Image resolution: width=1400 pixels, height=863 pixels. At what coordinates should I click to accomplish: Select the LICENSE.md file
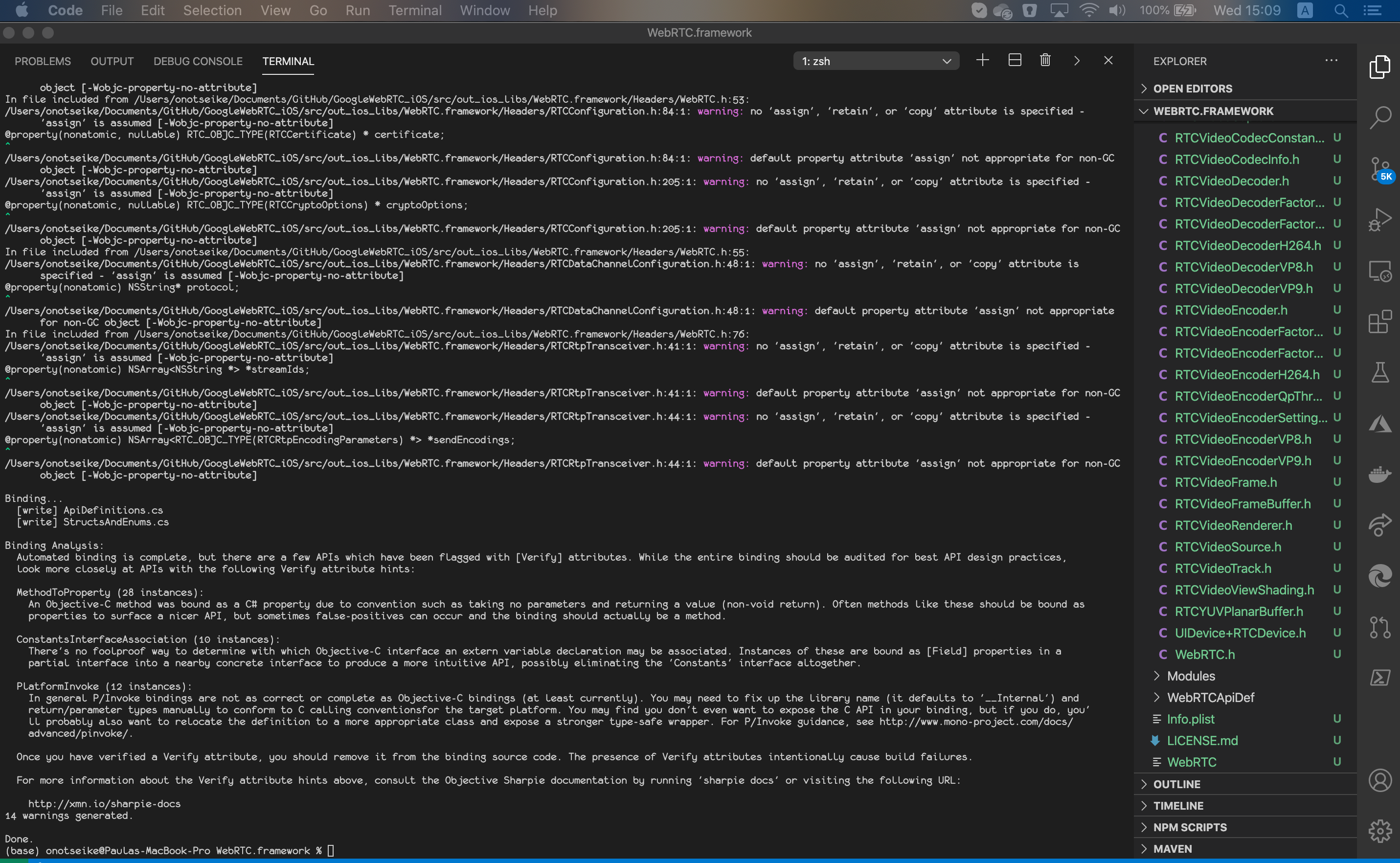tap(1202, 740)
